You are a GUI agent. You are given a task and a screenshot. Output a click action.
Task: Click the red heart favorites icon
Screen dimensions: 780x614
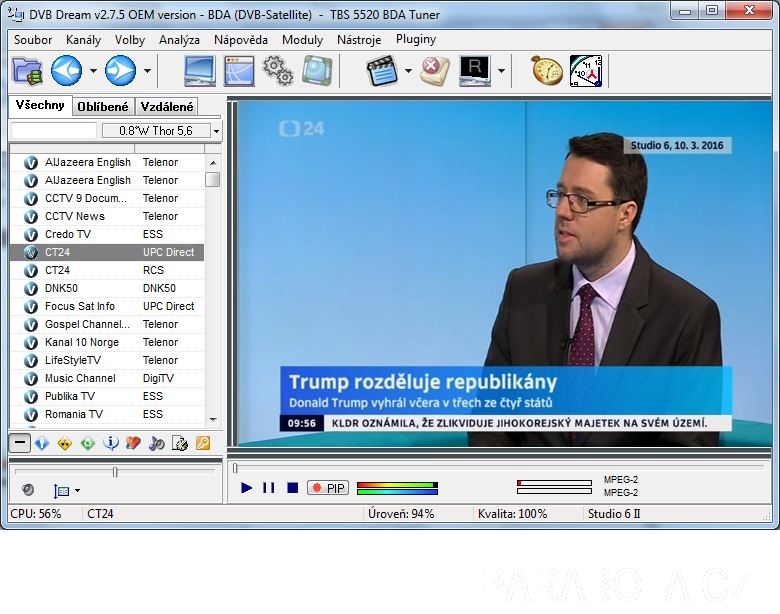(x=133, y=443)
